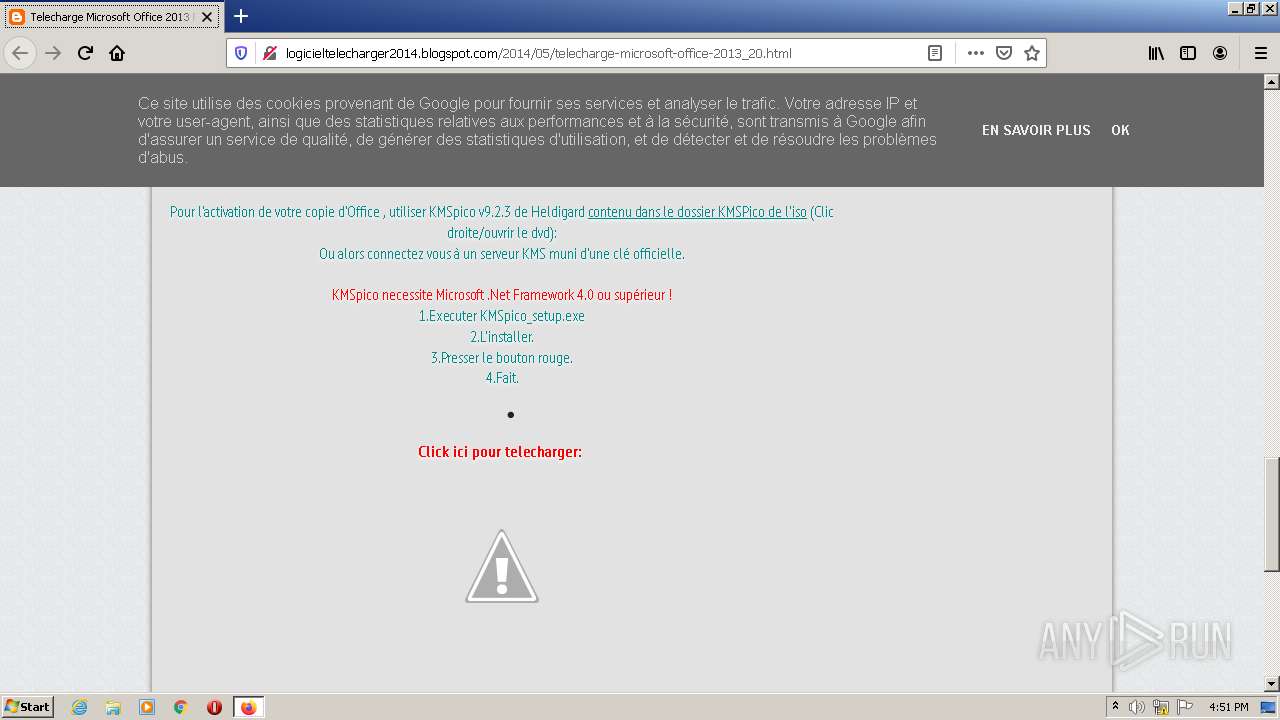Click the page vertical scrollbar thumb

pos(1271,514)
